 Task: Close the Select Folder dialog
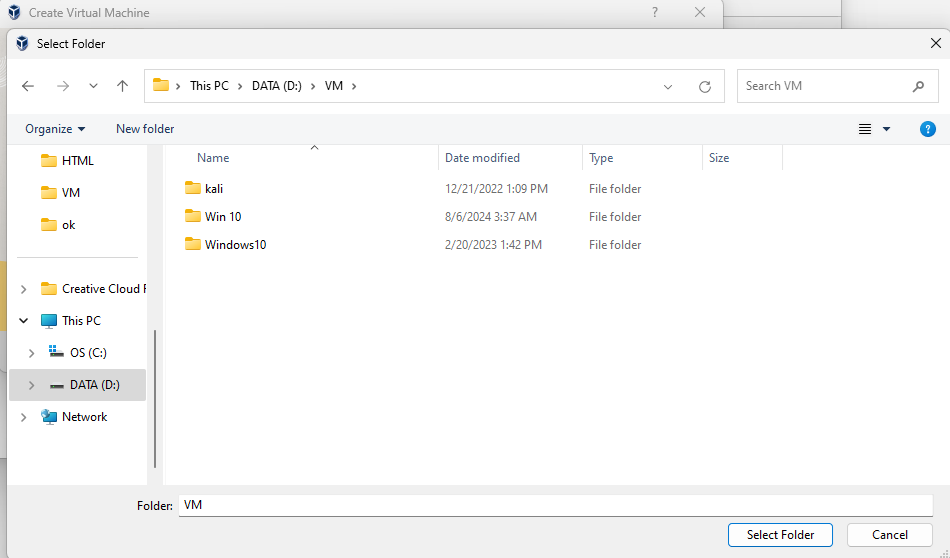point(935,44)
